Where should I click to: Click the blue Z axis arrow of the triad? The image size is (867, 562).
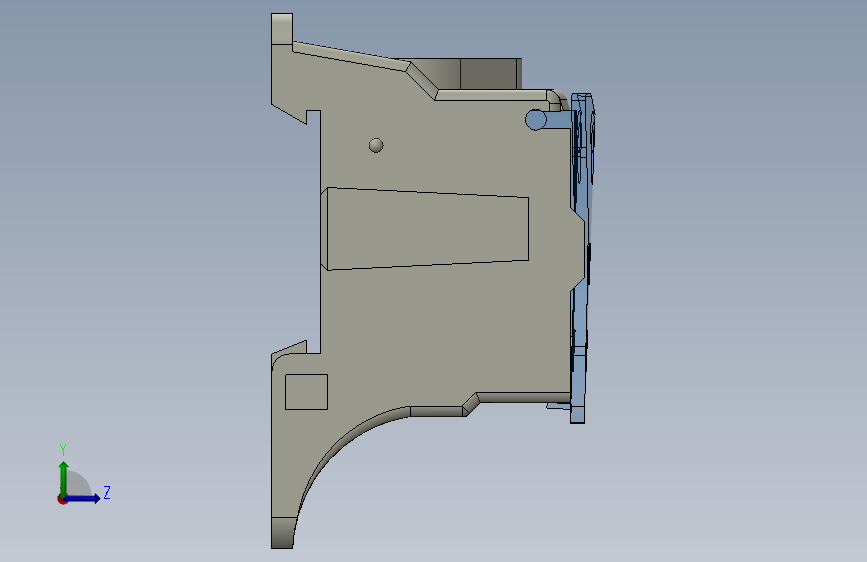[x=83, y=498]
